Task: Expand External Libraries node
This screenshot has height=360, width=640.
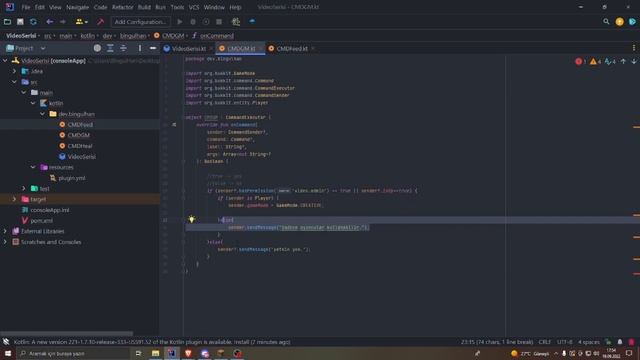Action: point(5,231)
